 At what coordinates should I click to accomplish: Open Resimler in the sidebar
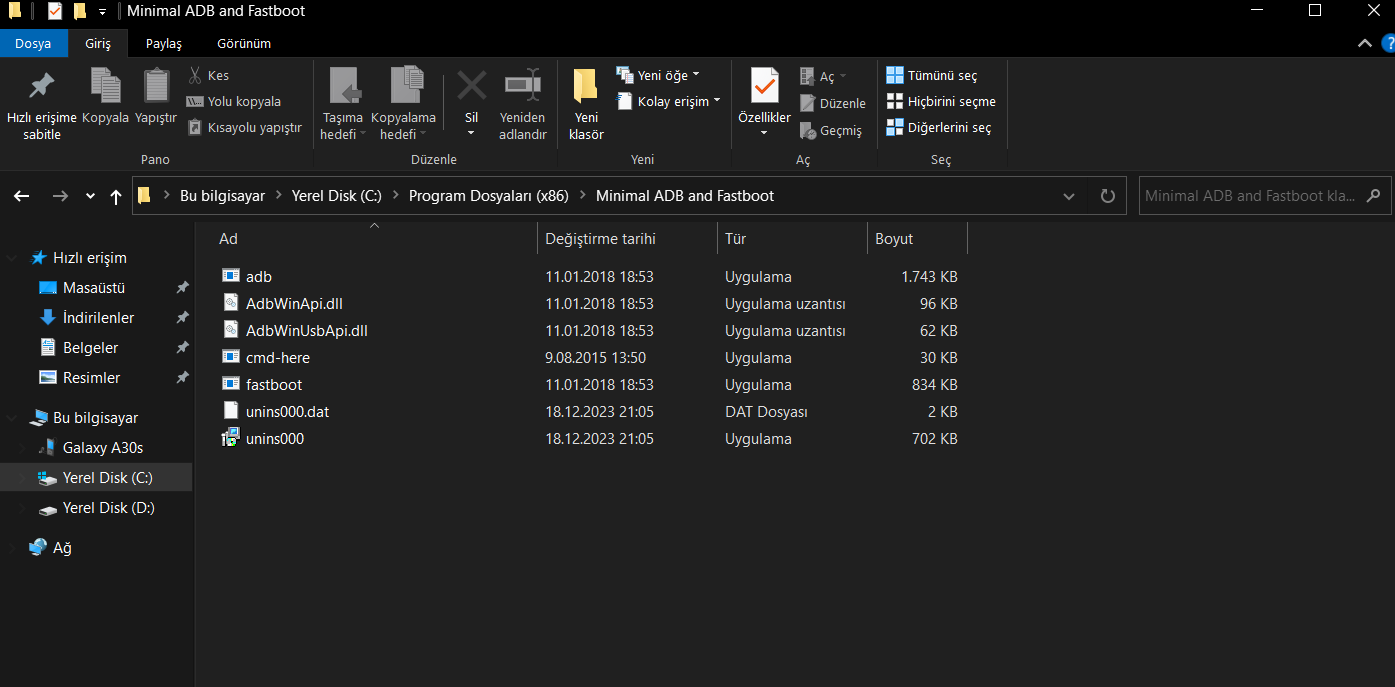coord(91,378)
